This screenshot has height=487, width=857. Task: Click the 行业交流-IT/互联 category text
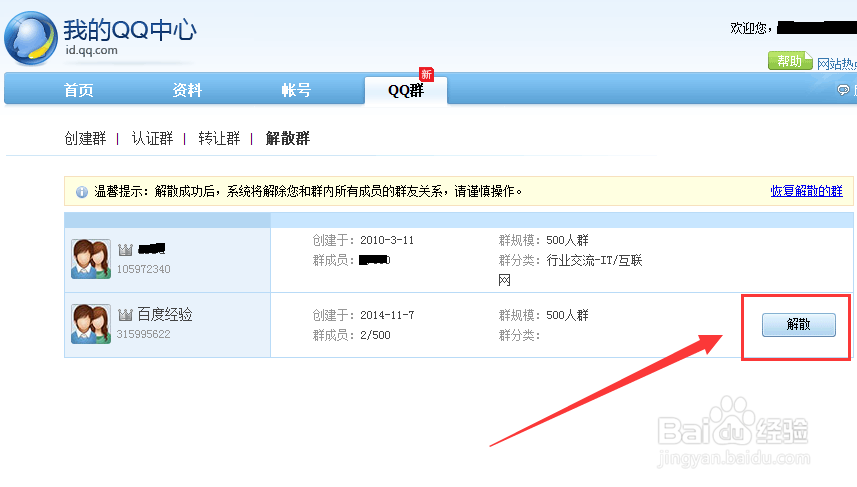[x=594, y=260]
